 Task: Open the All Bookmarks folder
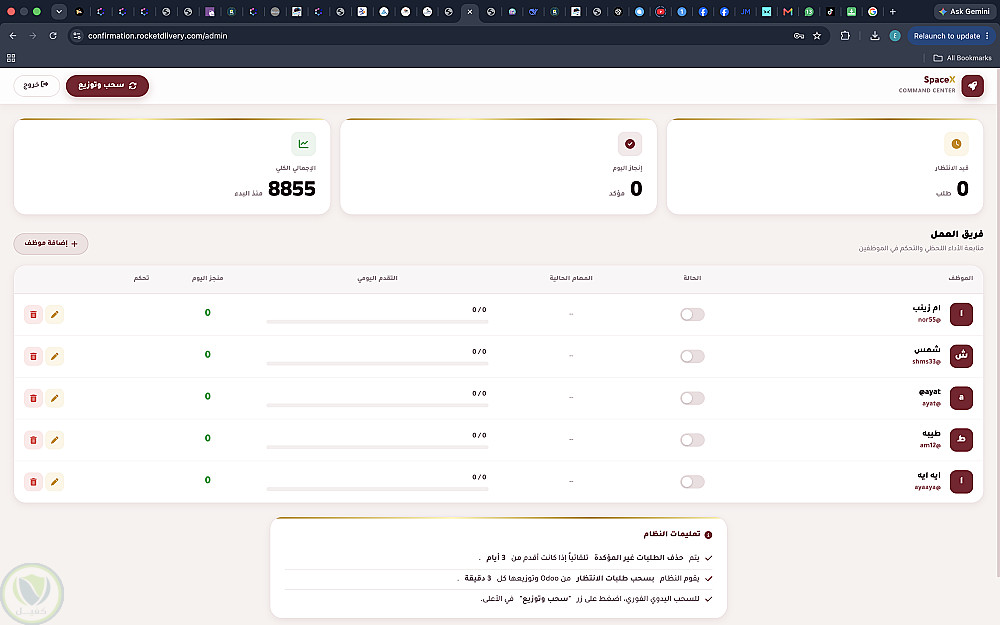pyautogui.click(x=962, y=57)
